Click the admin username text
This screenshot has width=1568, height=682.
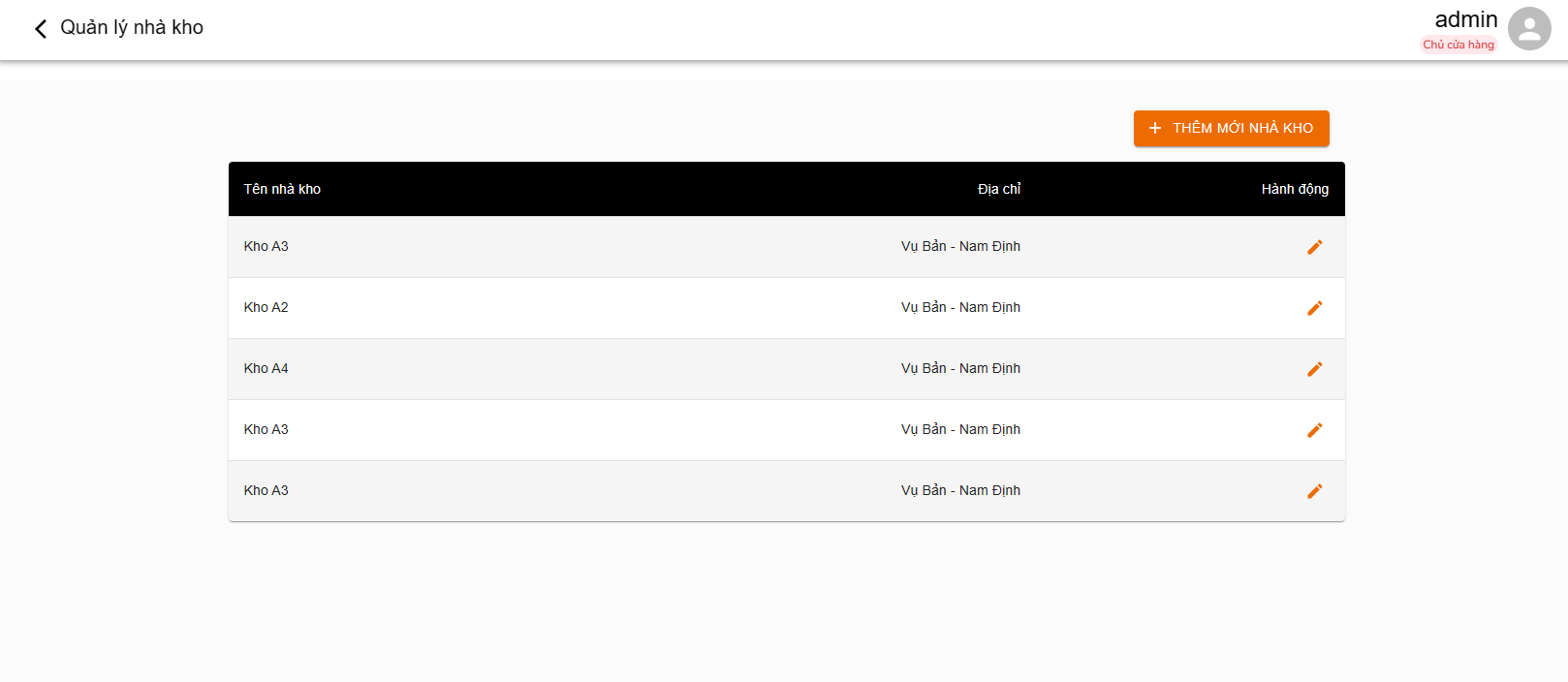point(1466,18)
